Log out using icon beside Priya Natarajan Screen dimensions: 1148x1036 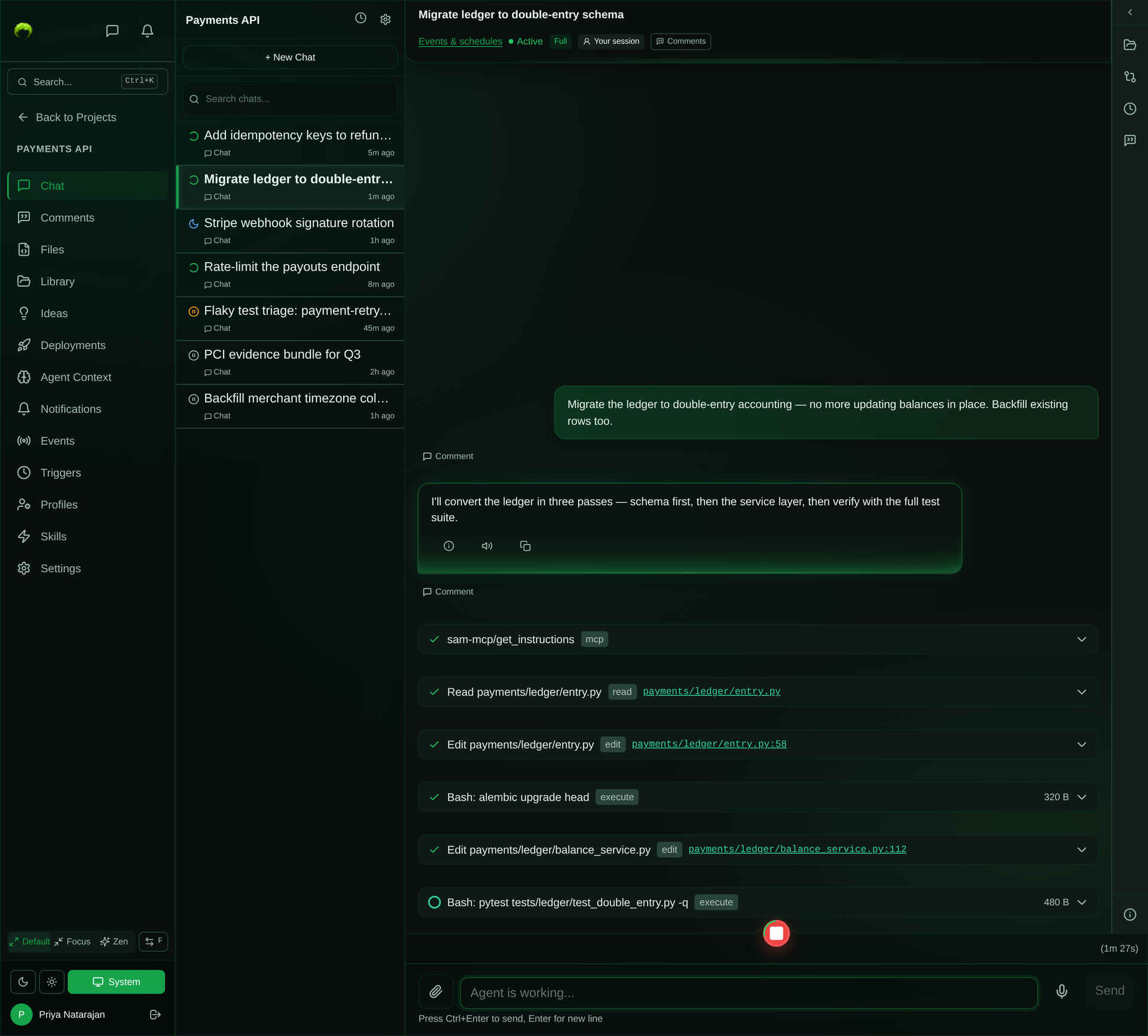click(x=155, y=1014)
